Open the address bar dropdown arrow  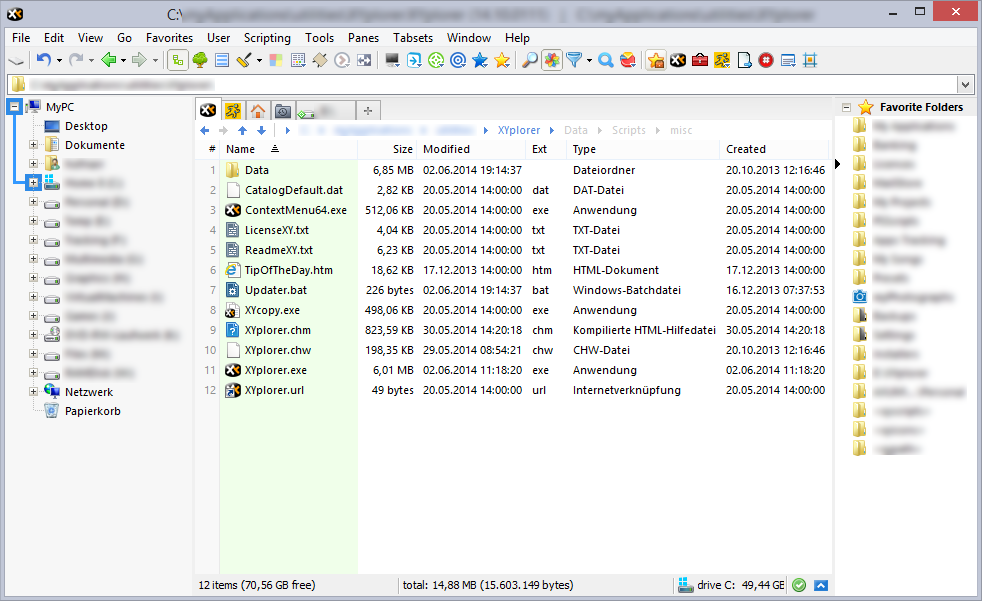tap(966, 84)
